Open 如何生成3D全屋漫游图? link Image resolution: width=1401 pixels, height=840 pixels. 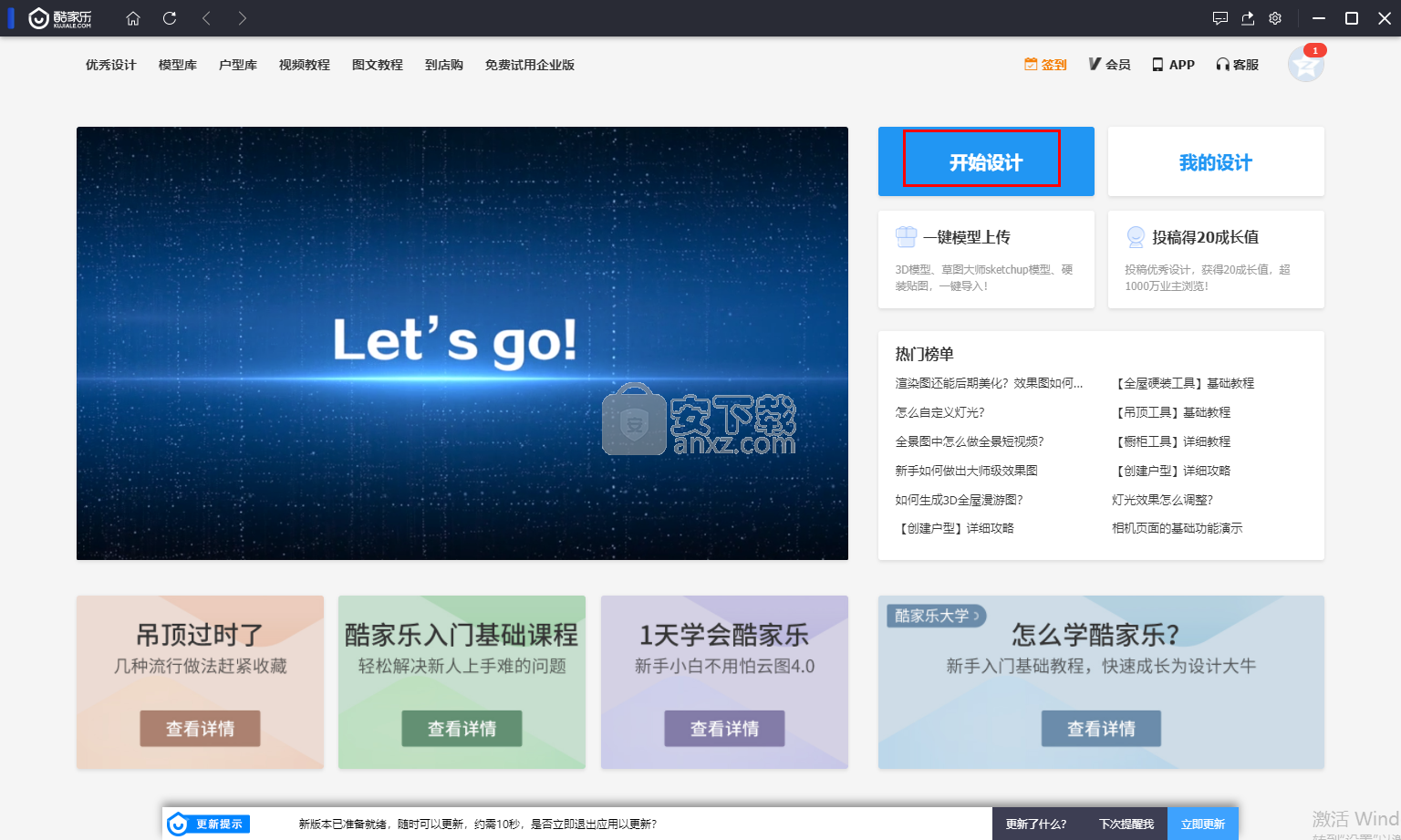click(960, 500)
